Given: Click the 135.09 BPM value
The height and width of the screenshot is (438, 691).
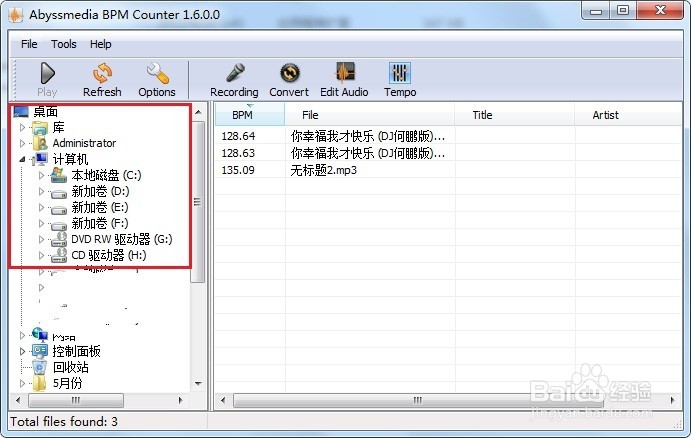Looking at the screenshot, I should click(x=238, y=170).
